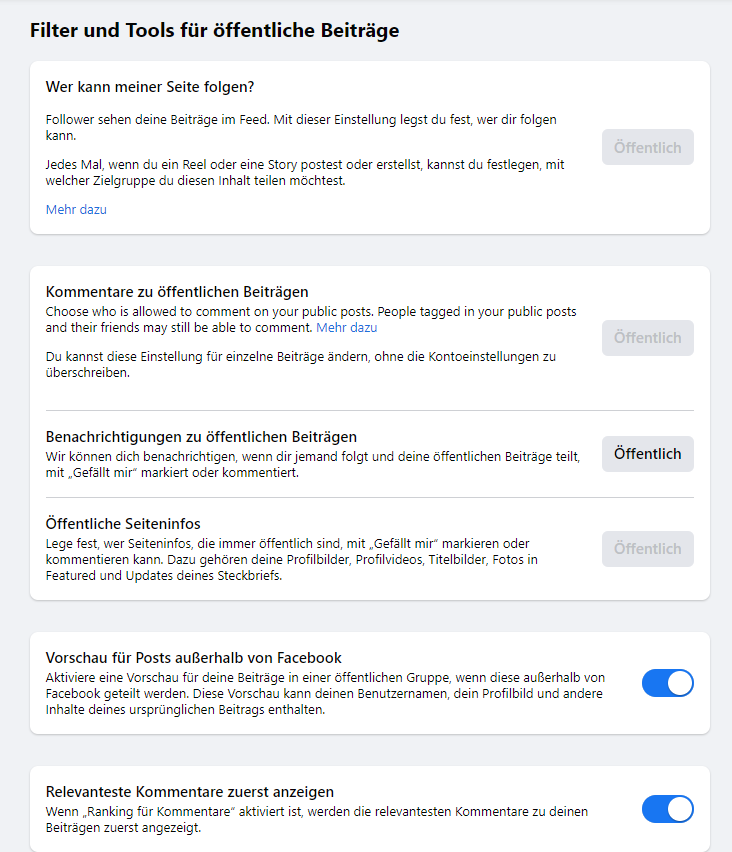This screenshot has width=732, height=852.
Task: Click the Öffentliche Seiteninfos heading
Action: 124,523
